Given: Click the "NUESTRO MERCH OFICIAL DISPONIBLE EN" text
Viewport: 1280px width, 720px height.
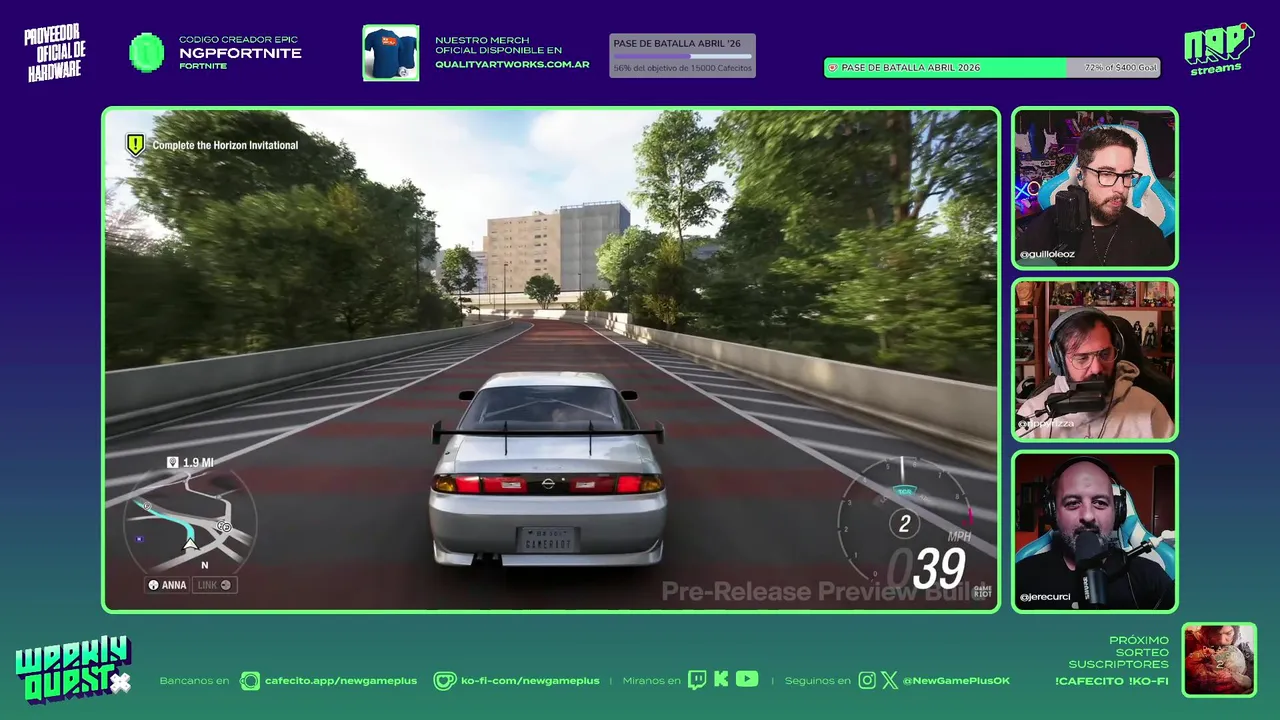Looking at the screenshot, I should point(498,45).
